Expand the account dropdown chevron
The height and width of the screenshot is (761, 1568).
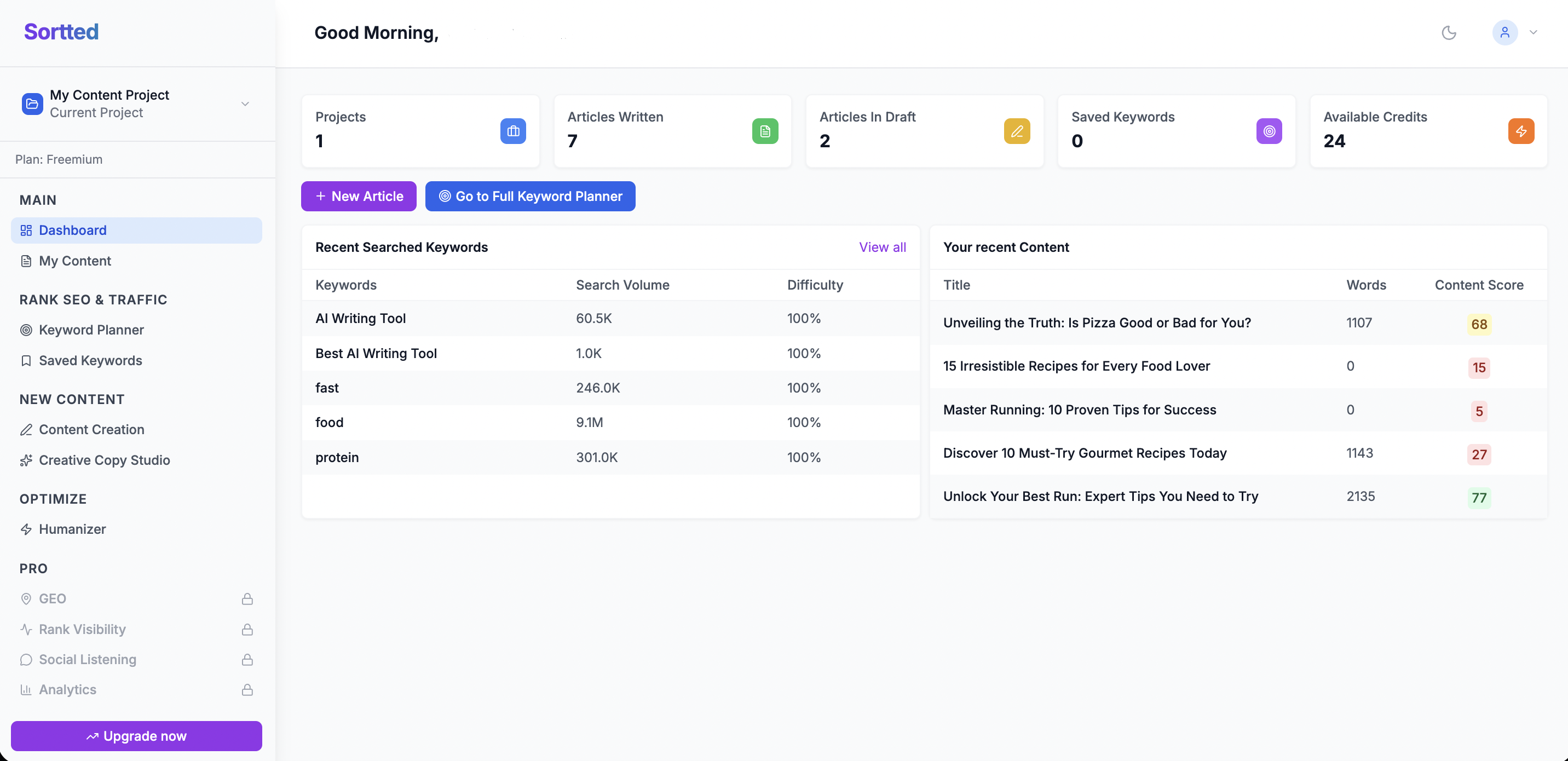point(1534,32)
